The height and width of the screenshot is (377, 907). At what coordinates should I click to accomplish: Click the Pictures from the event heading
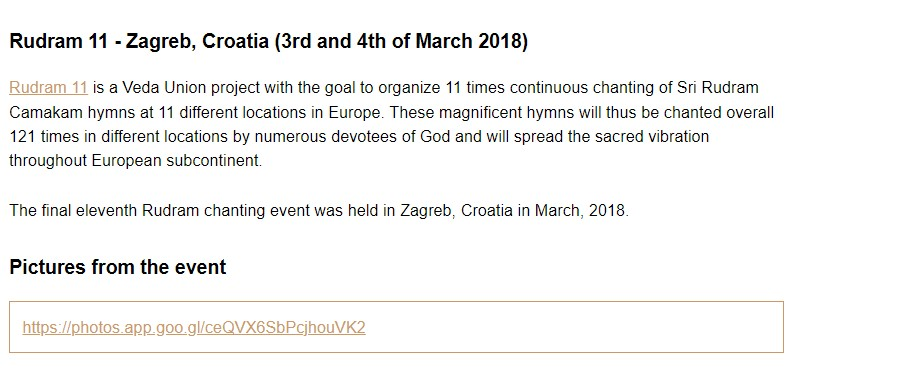(x=118, y=267)
